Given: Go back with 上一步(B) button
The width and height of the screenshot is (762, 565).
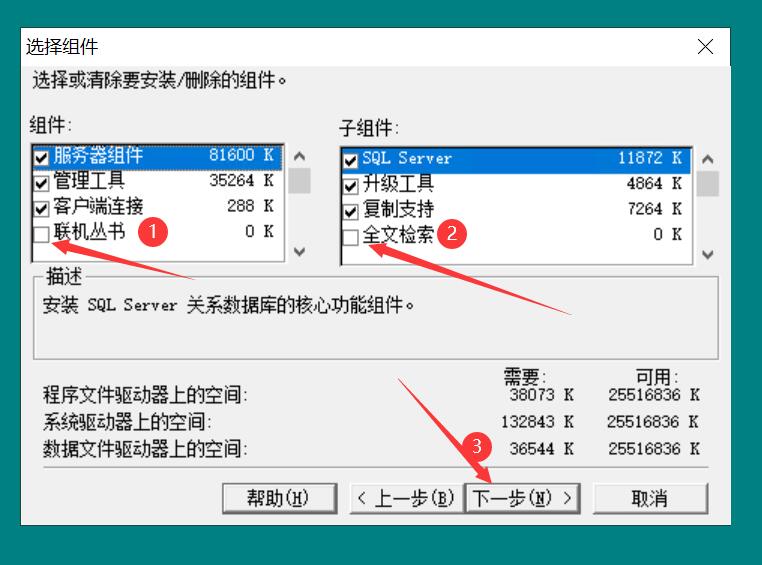Looking at the screenshot, I should [406, 498].
